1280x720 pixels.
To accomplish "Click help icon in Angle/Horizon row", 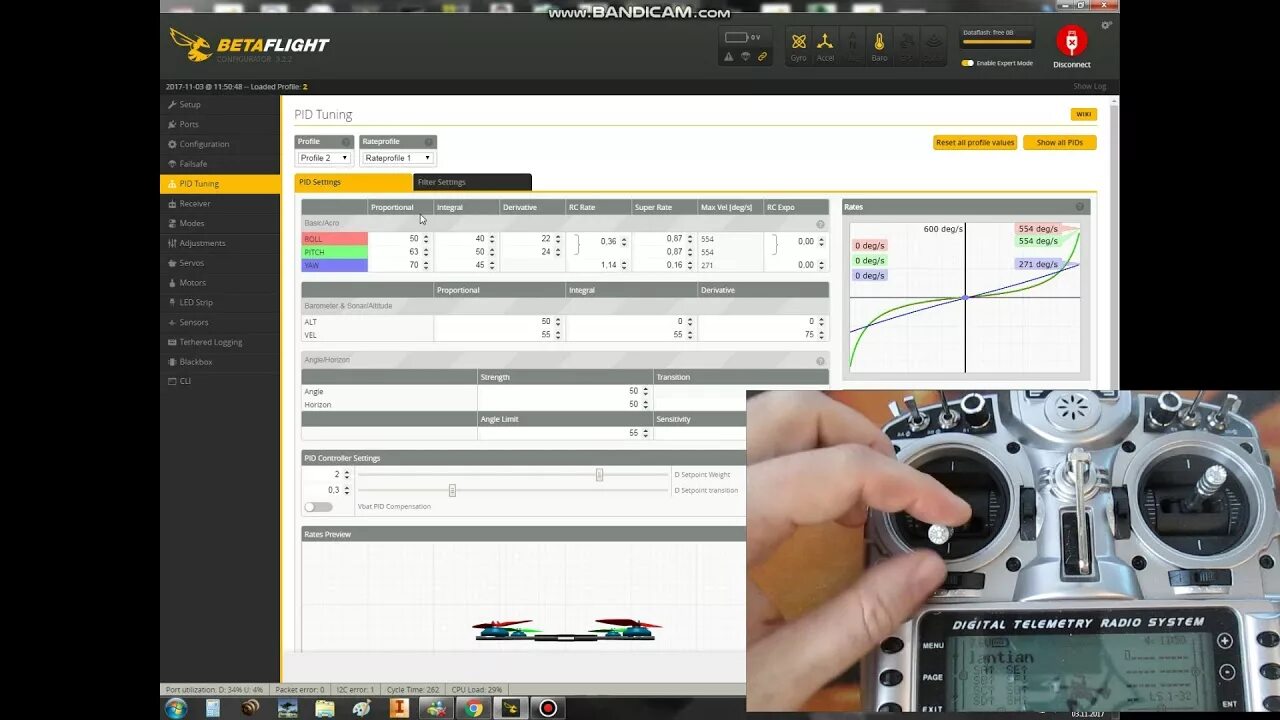I will [821, 361].
